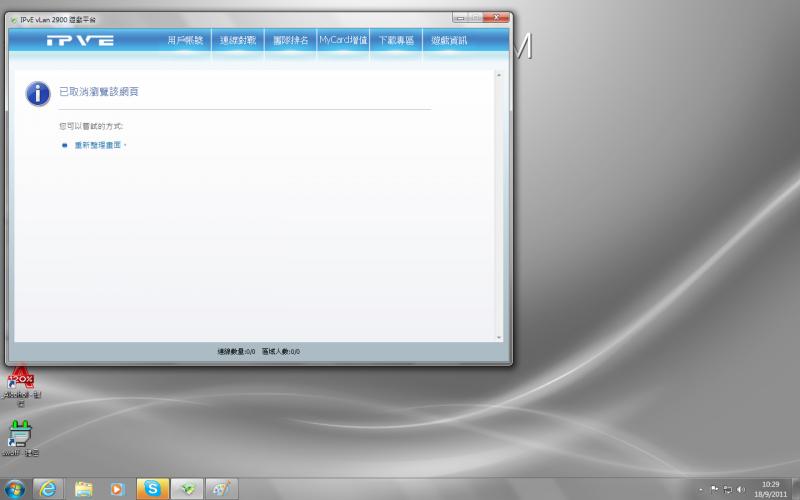The height and width of the screenshot is (500, 800).
Task: Click the blue information icon on error page
Action: pyautogui.click(x=38, y=94)
